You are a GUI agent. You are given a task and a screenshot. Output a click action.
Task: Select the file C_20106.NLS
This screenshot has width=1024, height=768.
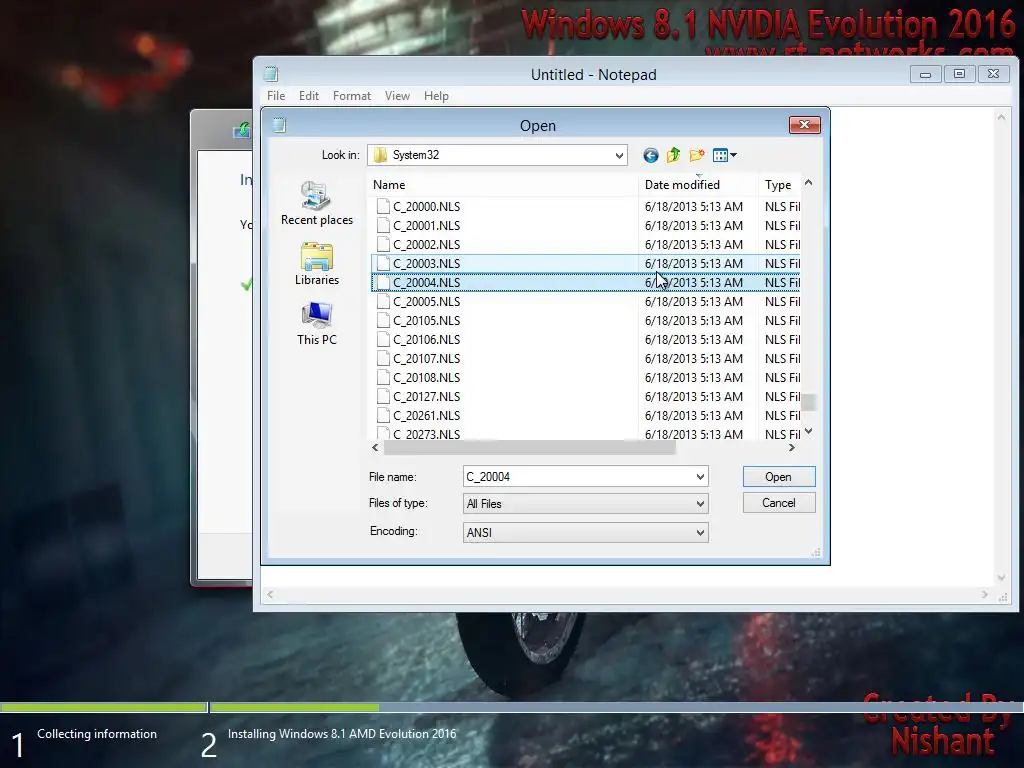[x=426, y=340]
